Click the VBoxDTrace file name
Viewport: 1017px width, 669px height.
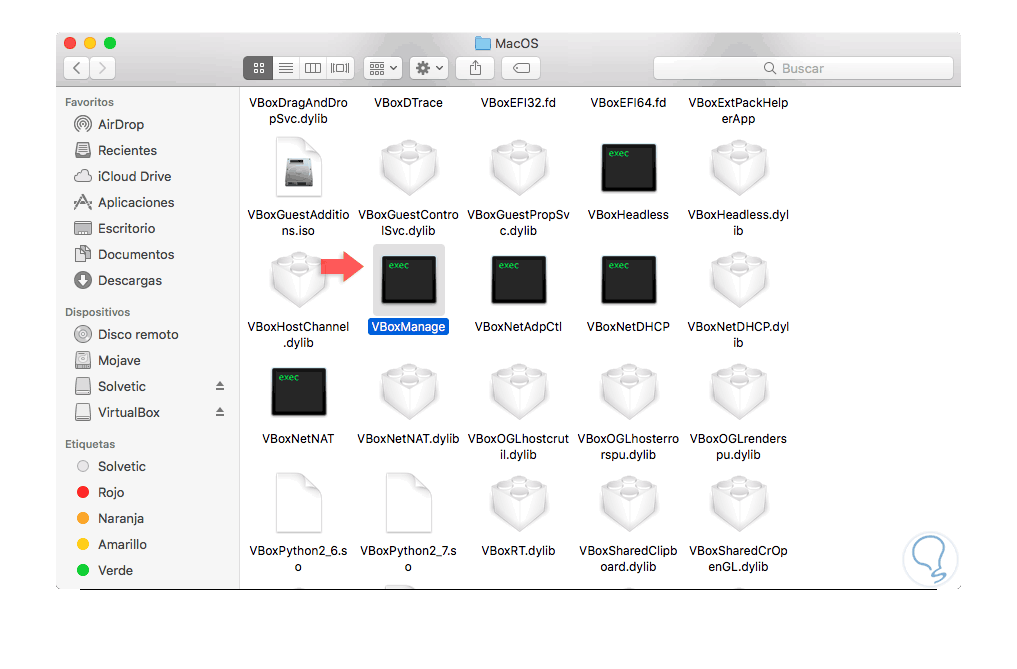(409, 103)
